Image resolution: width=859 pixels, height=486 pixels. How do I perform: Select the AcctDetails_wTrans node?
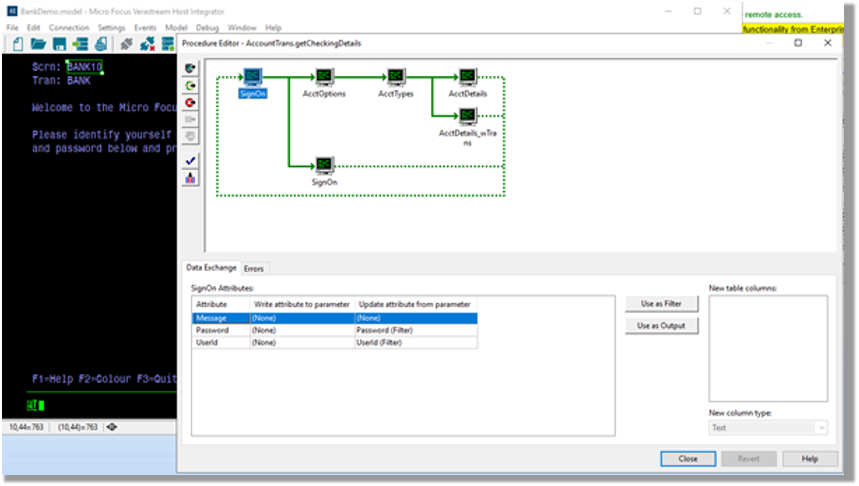tap(467, 127)
